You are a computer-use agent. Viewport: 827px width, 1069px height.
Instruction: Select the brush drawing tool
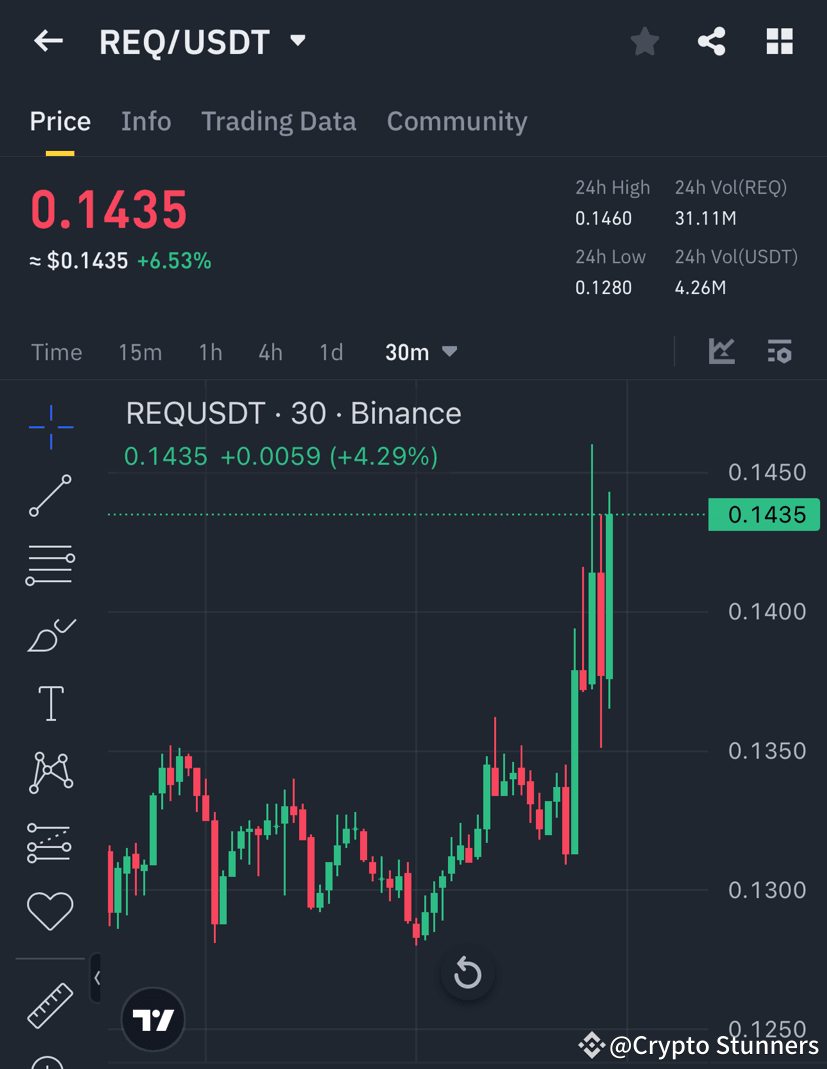50,634
